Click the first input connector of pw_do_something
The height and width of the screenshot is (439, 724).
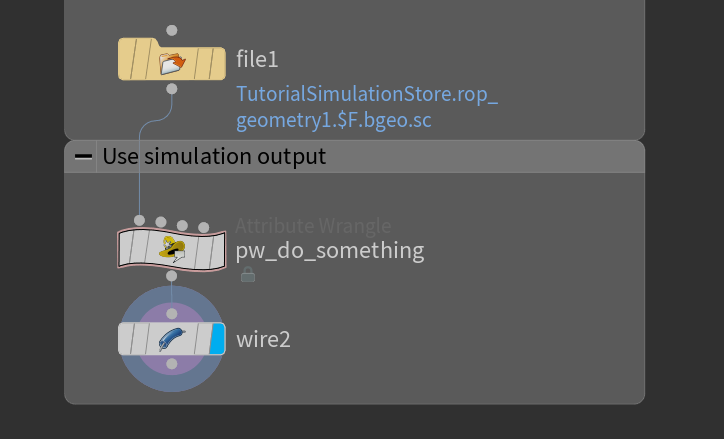[x=139, y=220]
